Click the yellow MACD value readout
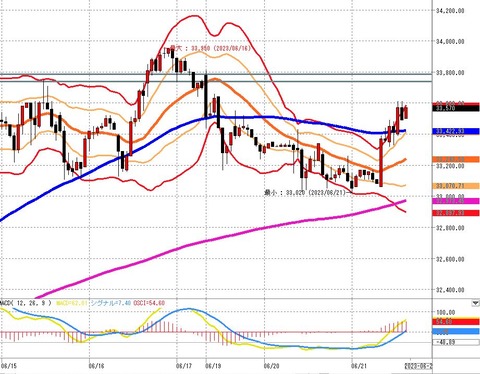Viewport: 480px width, 374px height. coord(71,303)
